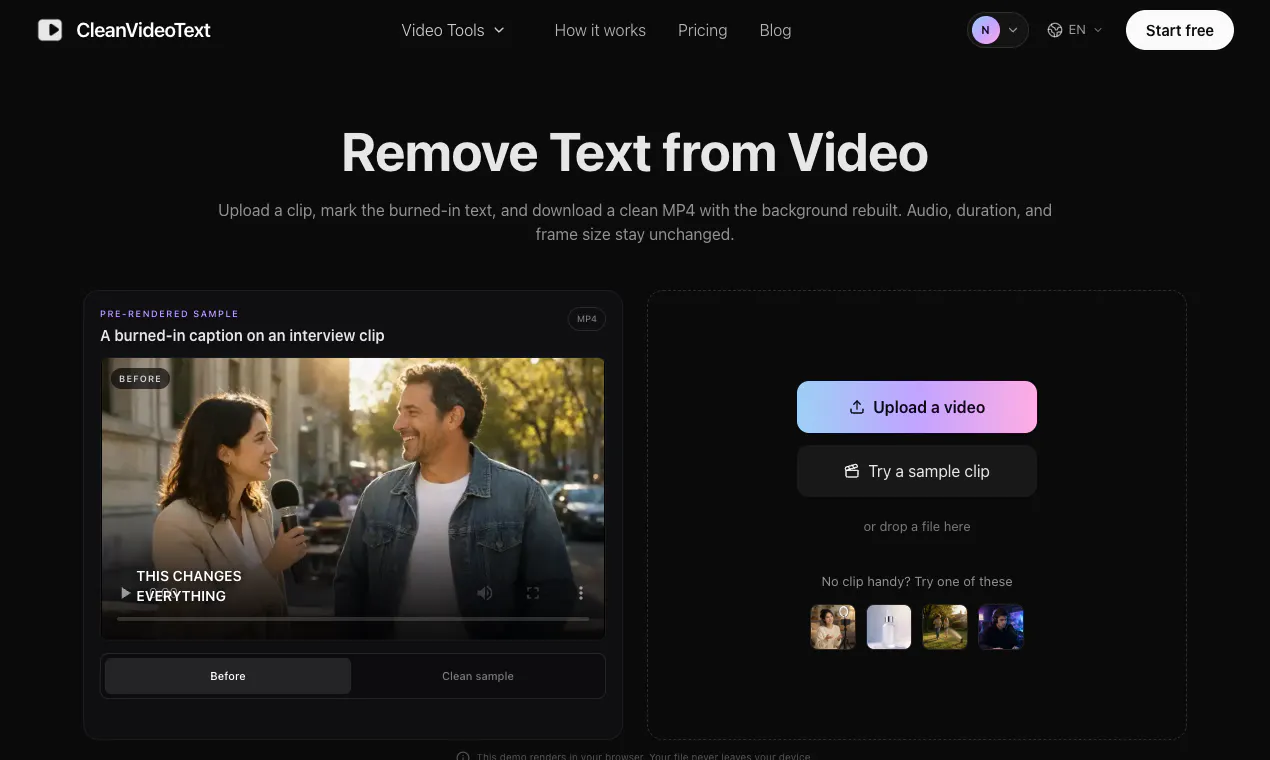Select the park walkers sample thumbnail

tap(945, 627)
